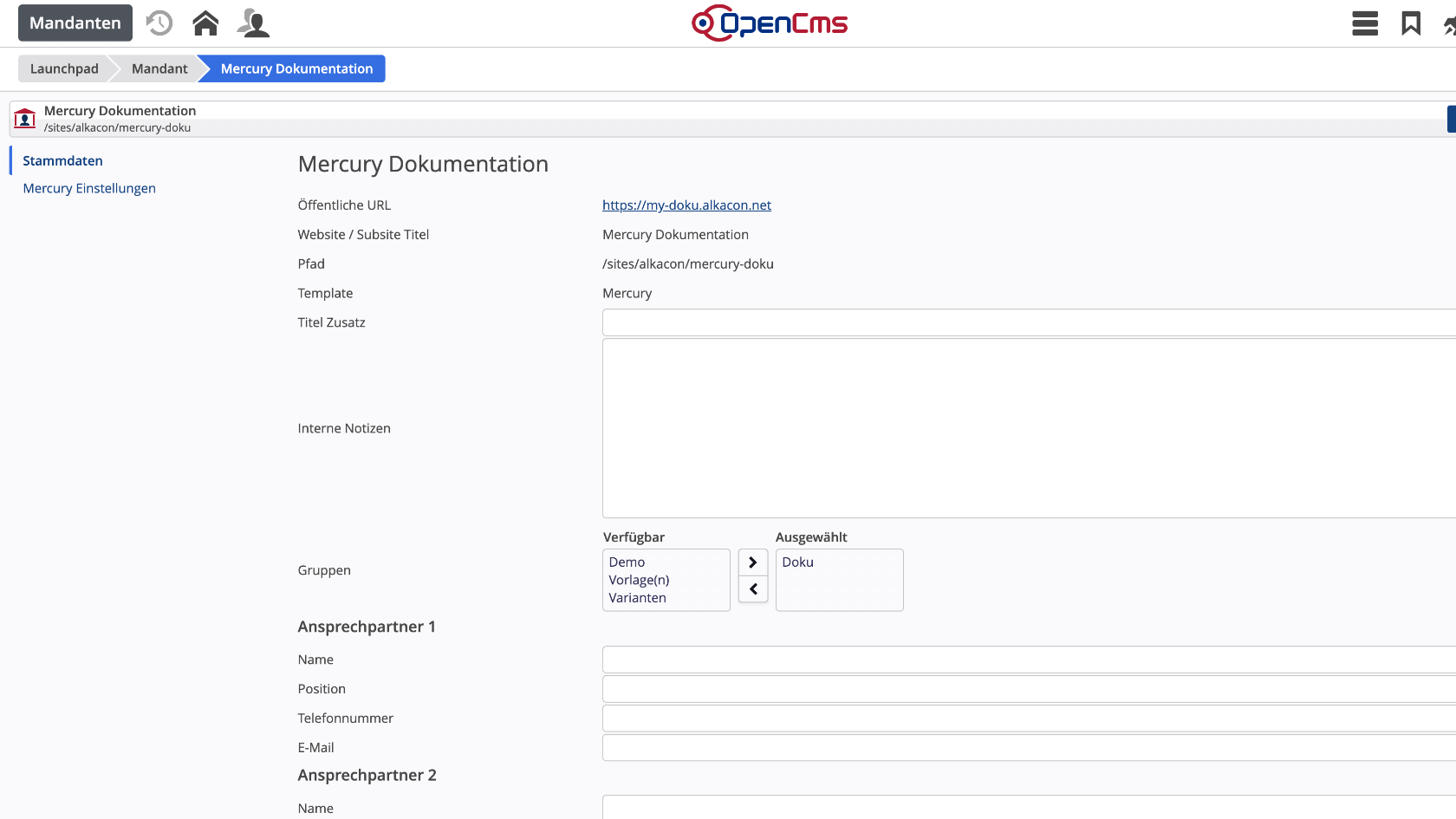This screenshot has width=1456, height=819.
Task: Click the OpenCms logo
Action: pyautogui.click(x=770, y=23)
